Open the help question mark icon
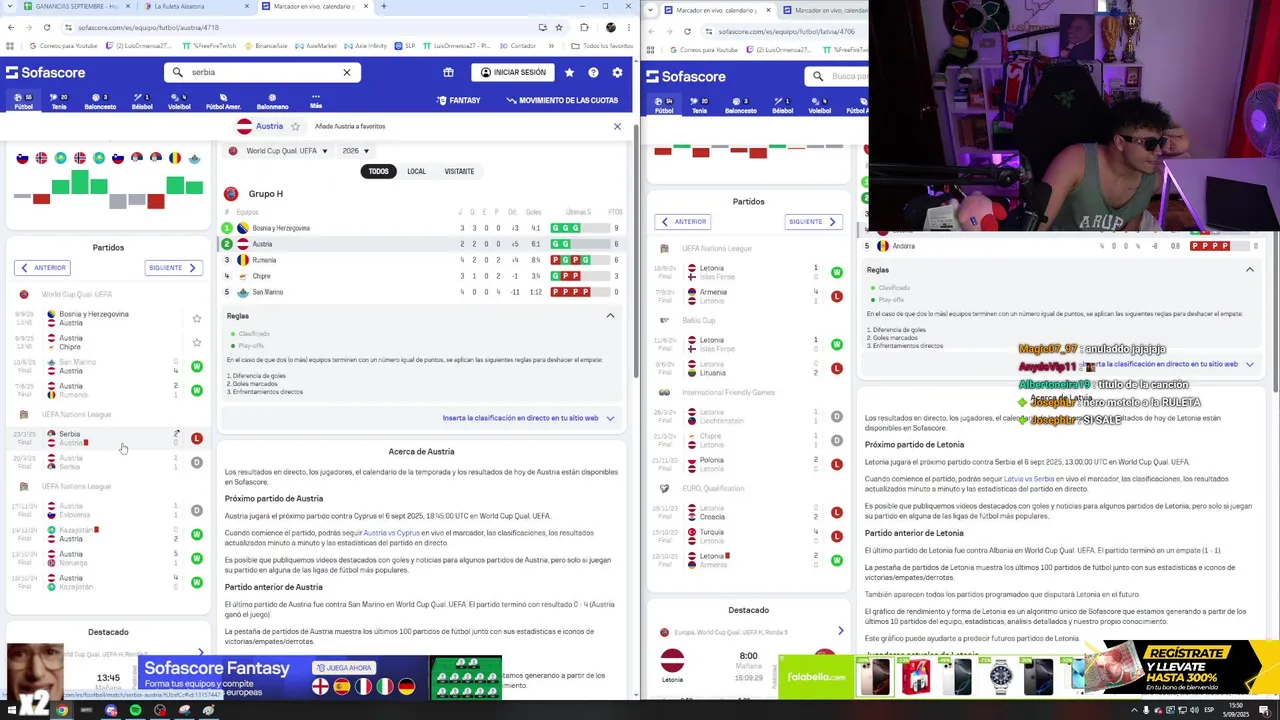Image resolution: width=1280 pixels, height=720 pixels. pos(593,72)
